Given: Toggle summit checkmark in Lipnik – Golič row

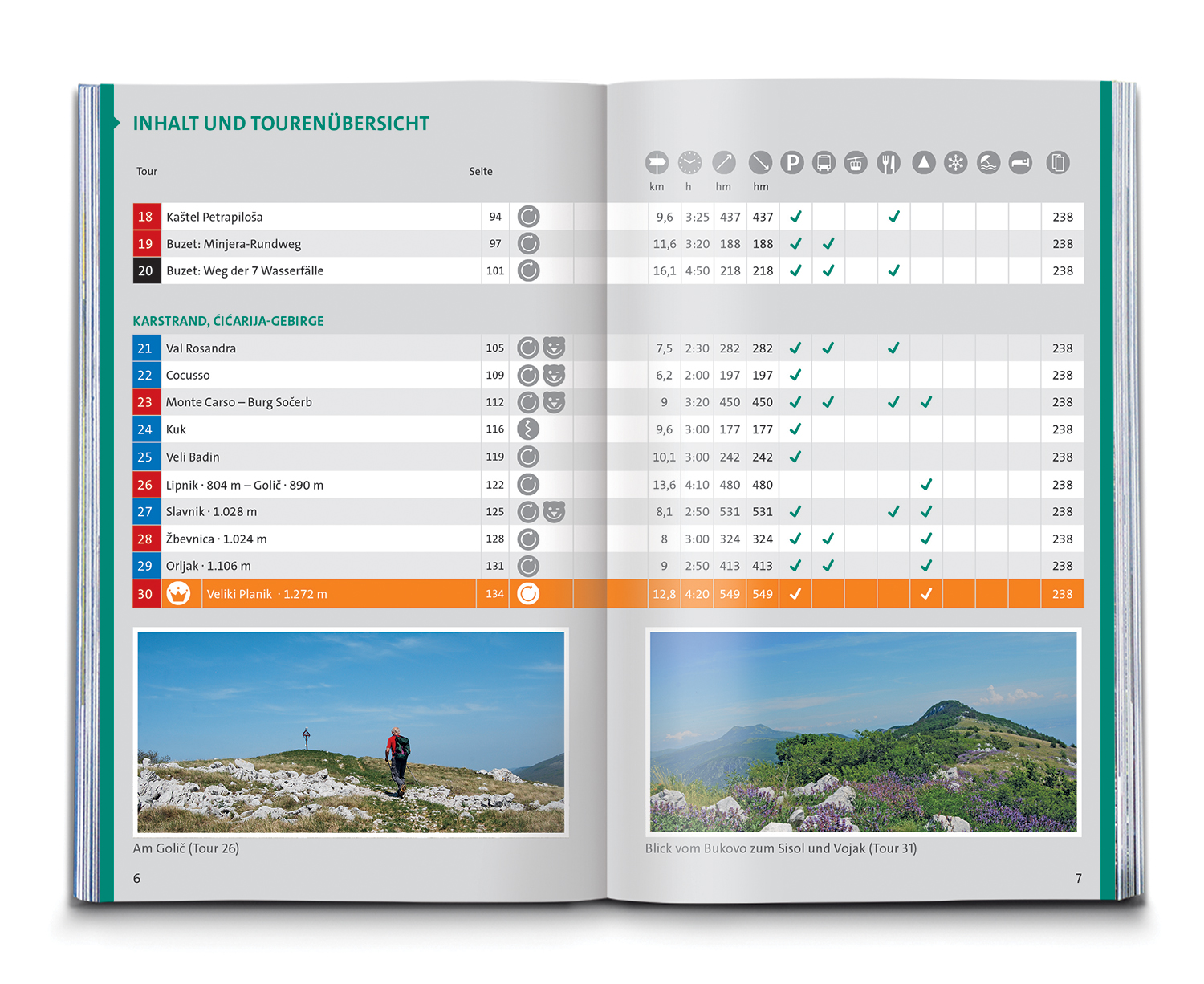Looking at the screenshot, I should click(926, 485).
